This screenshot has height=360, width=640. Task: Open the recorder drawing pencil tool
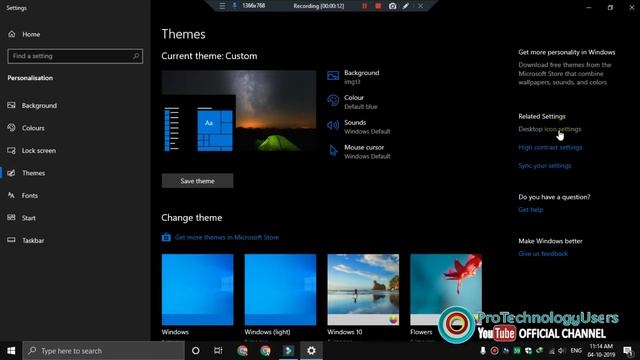click(x=406, y=6)
